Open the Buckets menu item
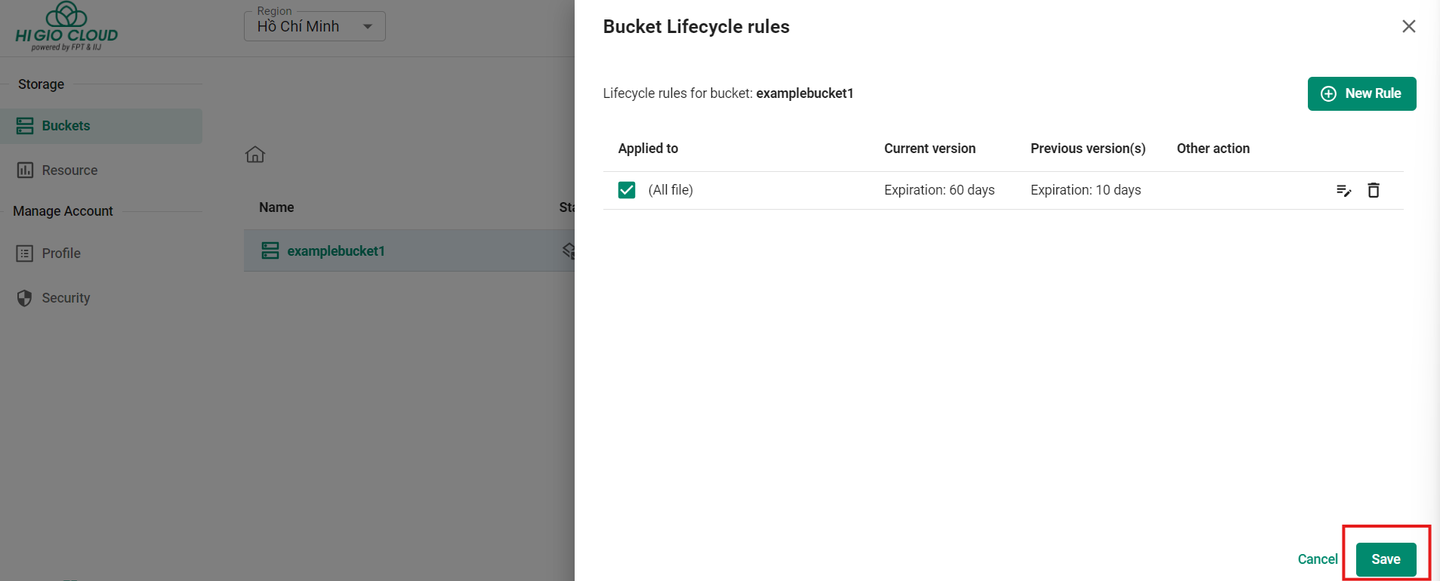 [x=66, y=126]
